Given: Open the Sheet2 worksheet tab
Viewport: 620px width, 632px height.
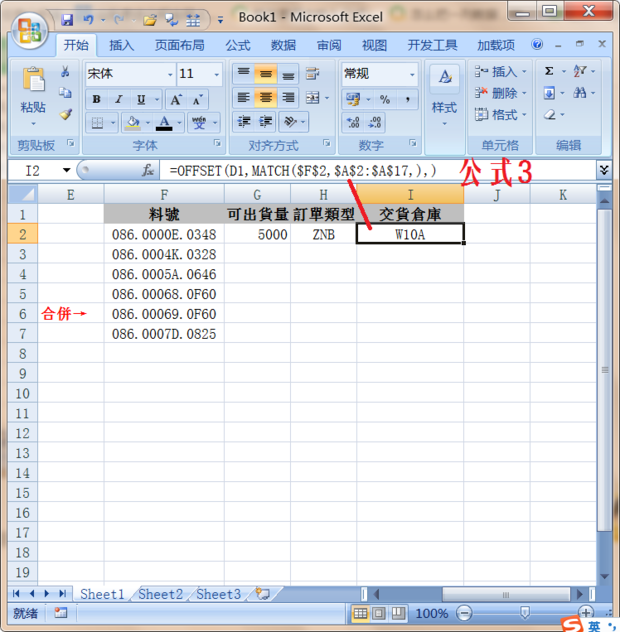Looking at the screenshot, I should (x=160, y=594).
